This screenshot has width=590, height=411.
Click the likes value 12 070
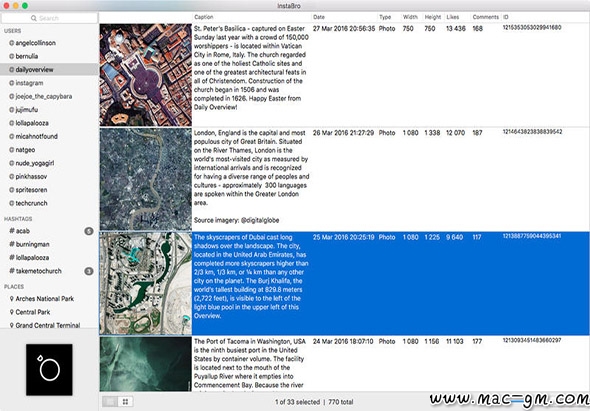click(455, 133)
